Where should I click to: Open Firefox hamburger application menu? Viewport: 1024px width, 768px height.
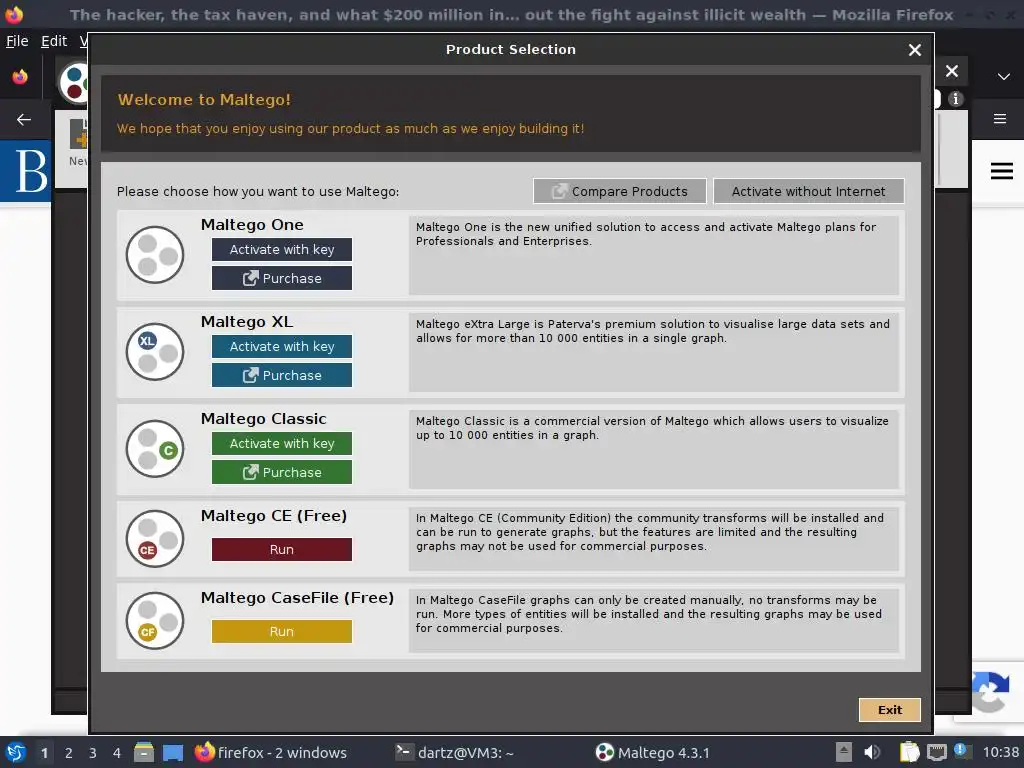pos(1000,119)
